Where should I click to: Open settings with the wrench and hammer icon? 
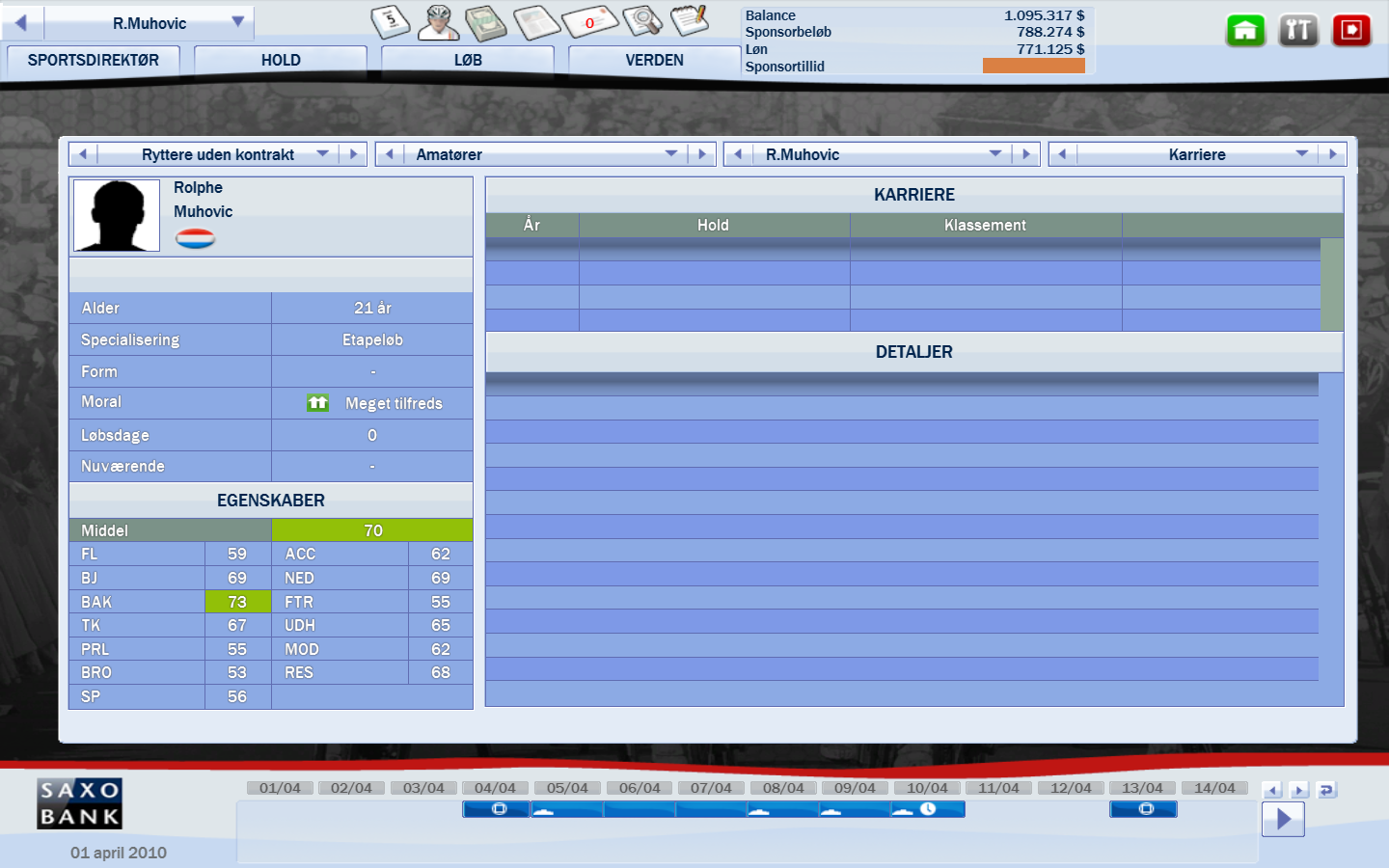(1298, 31)
